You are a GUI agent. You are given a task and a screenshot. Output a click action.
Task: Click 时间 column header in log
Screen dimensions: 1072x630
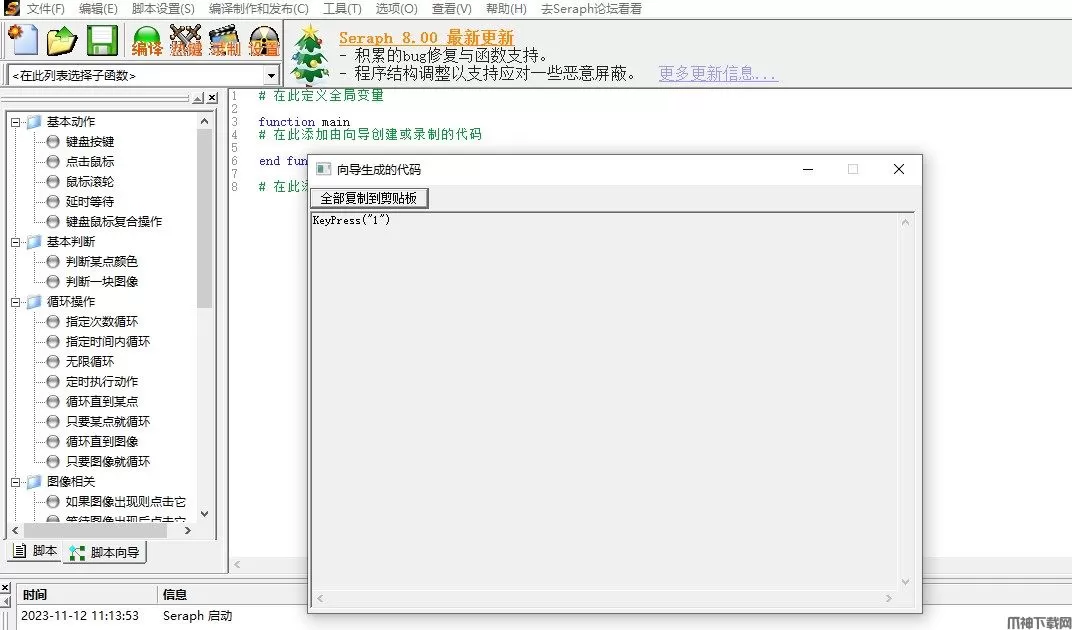click(x=86, y=594)
